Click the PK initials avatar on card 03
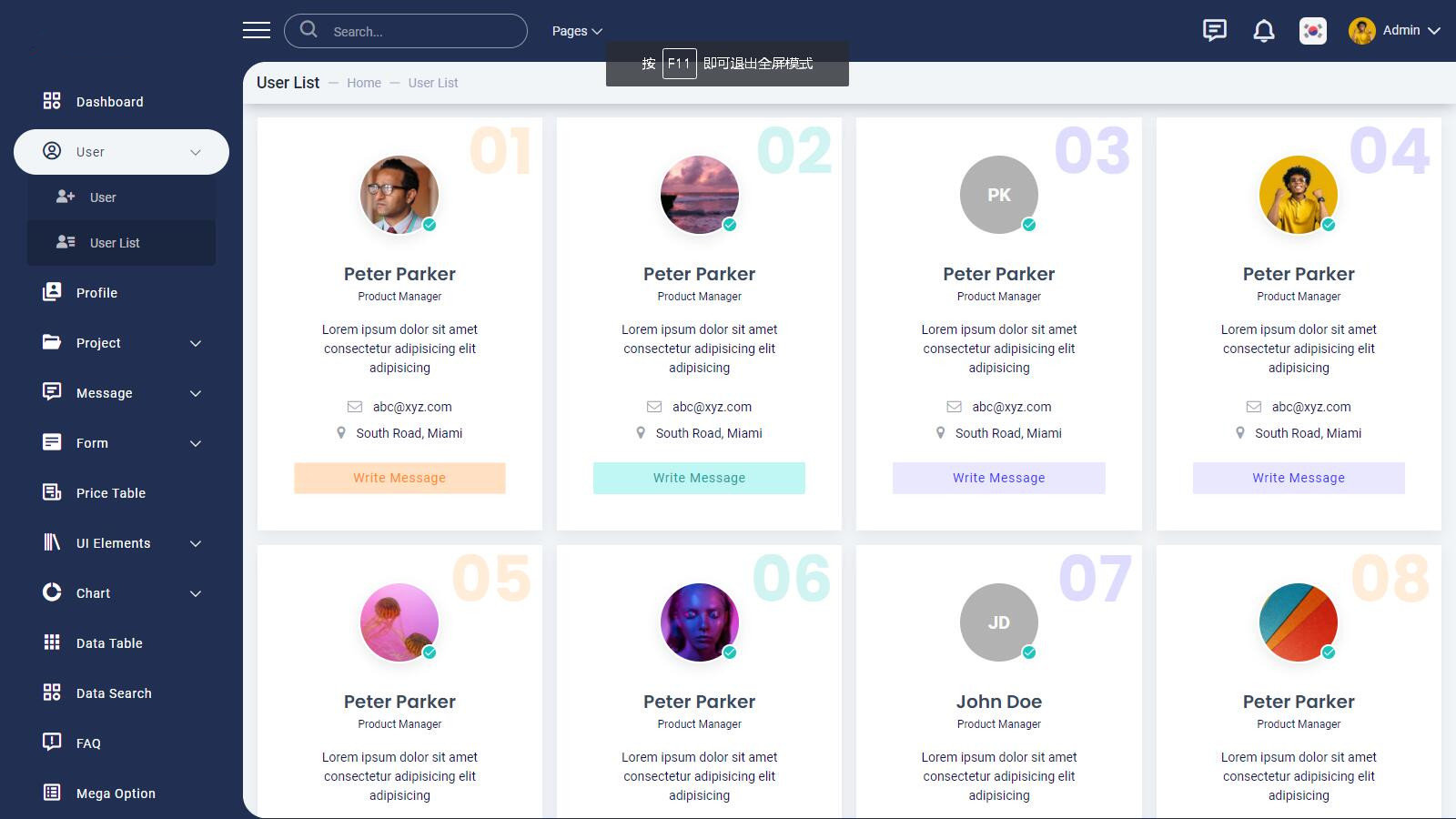This screenshot has width=1456, height=819. 998,195
